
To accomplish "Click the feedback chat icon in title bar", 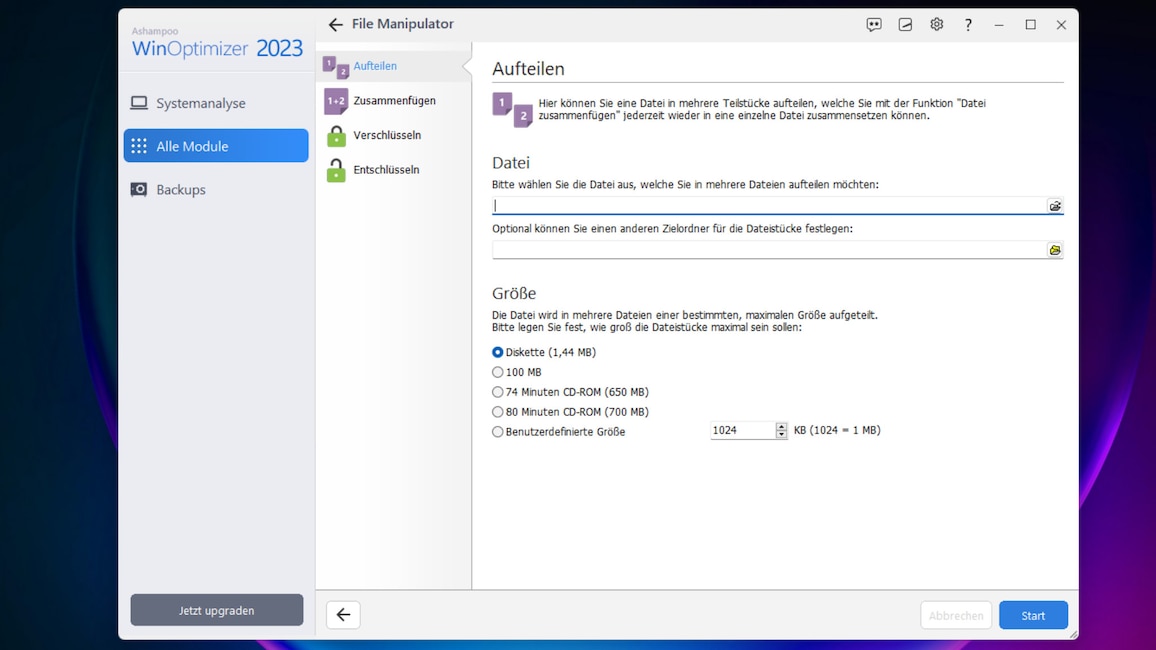I will pyautogui.click(x=874, y=25).
